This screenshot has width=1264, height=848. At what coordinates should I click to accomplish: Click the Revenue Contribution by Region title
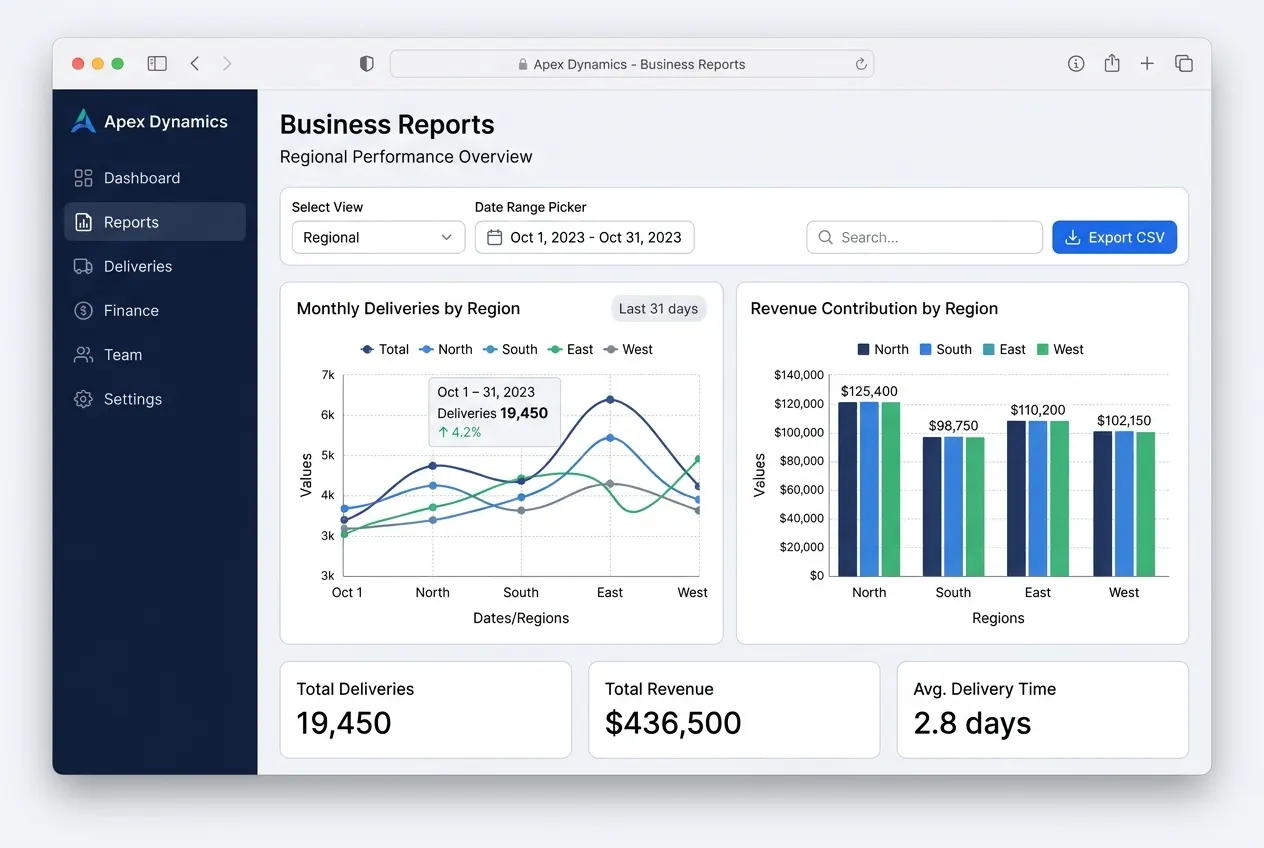874,308
